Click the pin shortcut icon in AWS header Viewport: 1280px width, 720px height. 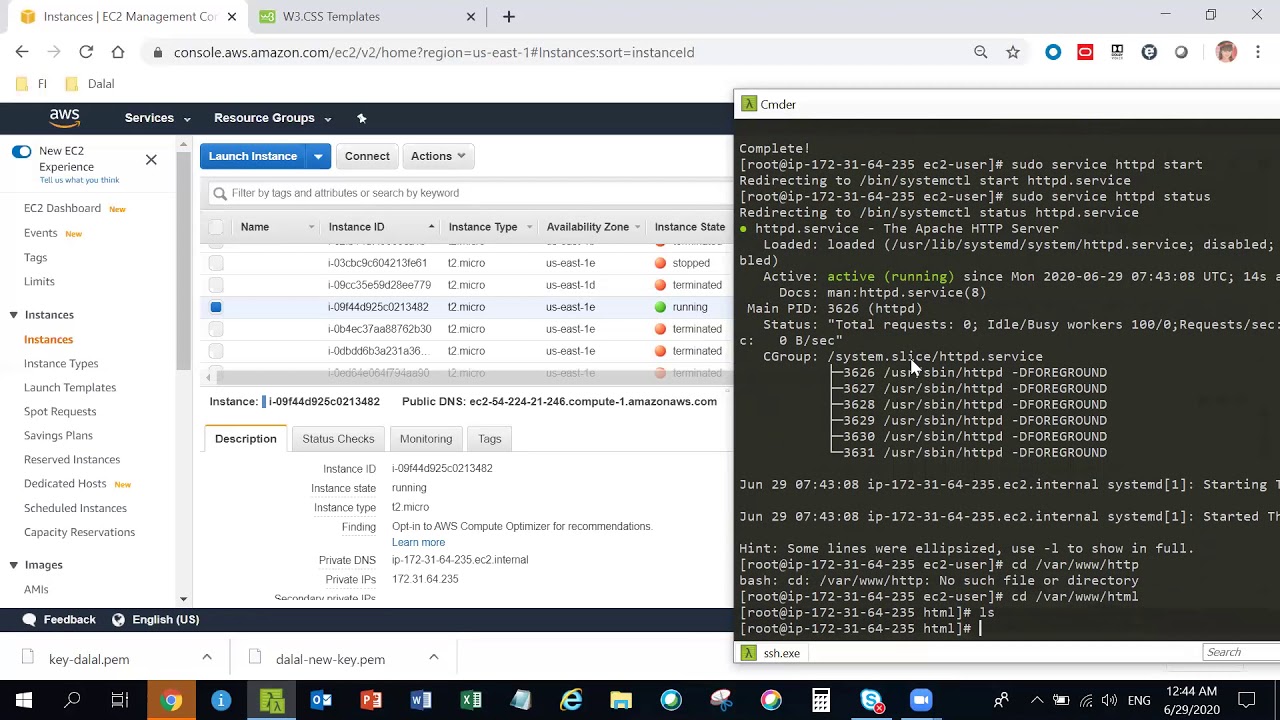362,118
